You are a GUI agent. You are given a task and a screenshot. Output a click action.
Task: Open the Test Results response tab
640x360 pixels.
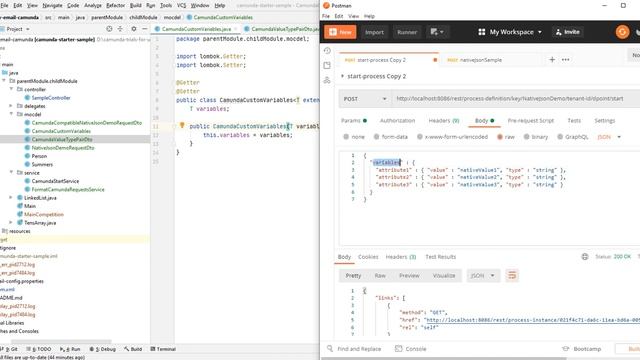(x=440, y=257)
